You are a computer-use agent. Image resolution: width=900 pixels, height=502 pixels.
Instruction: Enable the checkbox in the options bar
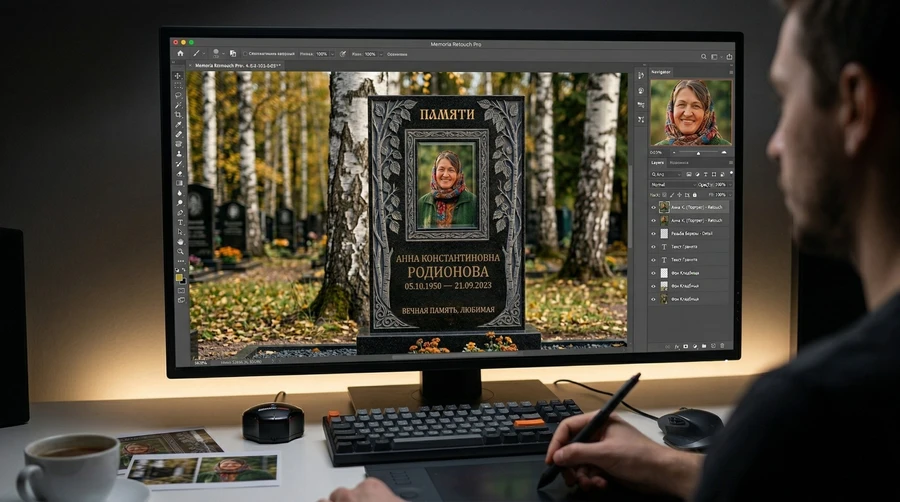click(244, 53)
